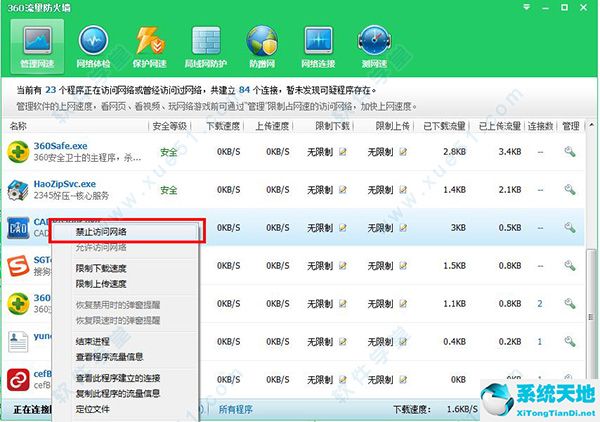The width and height of the screenshot is (600, 422).
Task: Choose 查看程序流量信息 from the context menu
Action: pos(109,357)
